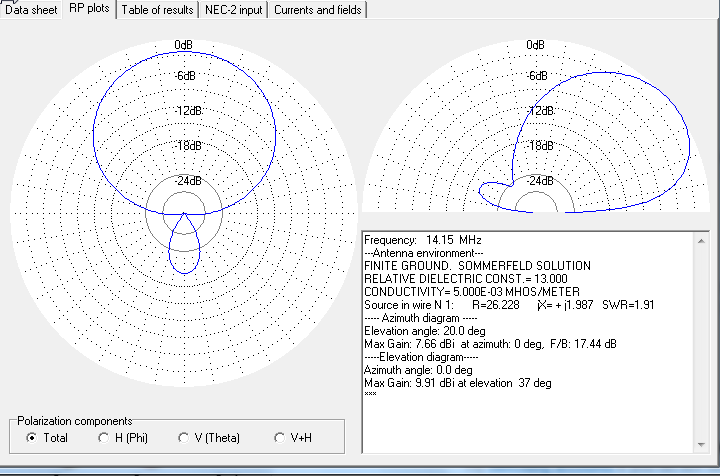
Task: Click the -6dB label on the right elevation plot
Action: [x=540, y=77]
